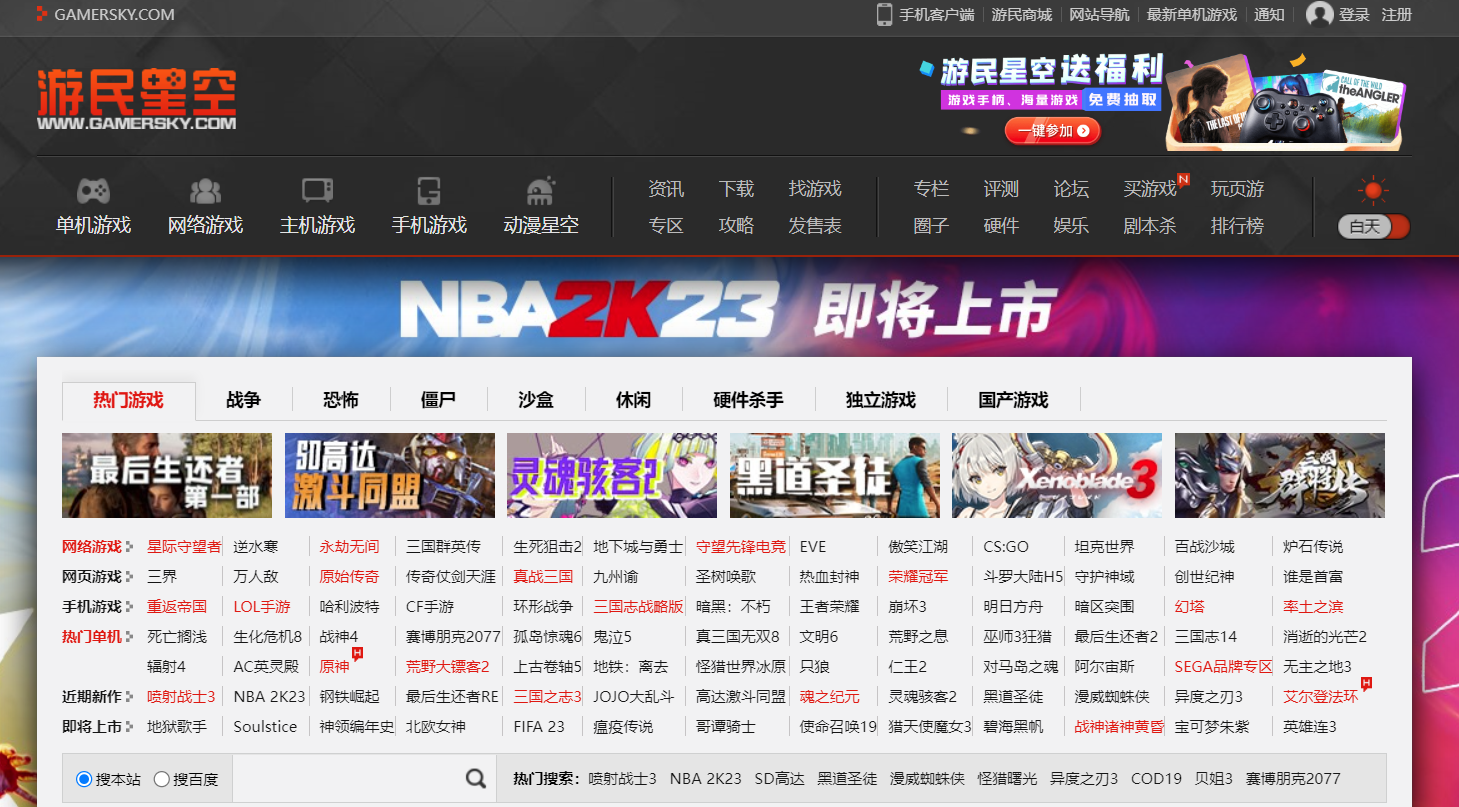Click the sun icon above 白天 switch
Screen dimensions: 1459x807
1373,190
